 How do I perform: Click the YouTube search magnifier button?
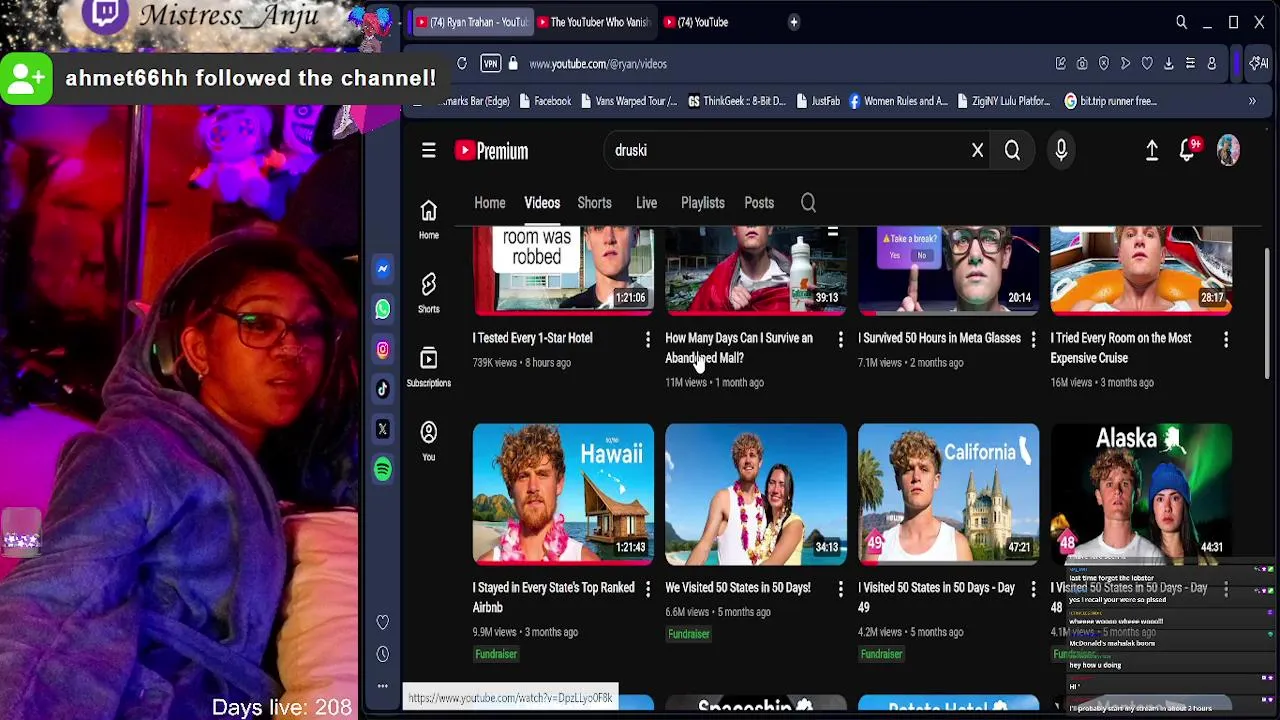[x=1012, y=150]
